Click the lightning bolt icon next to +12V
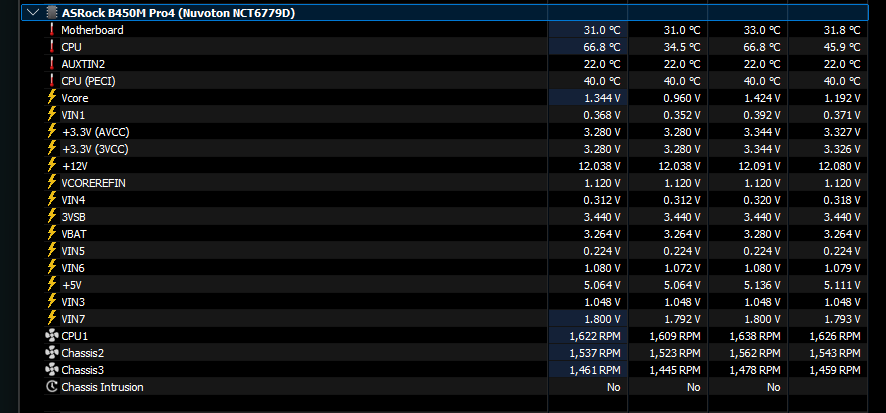Screen dimensions: 886x413 52,166
